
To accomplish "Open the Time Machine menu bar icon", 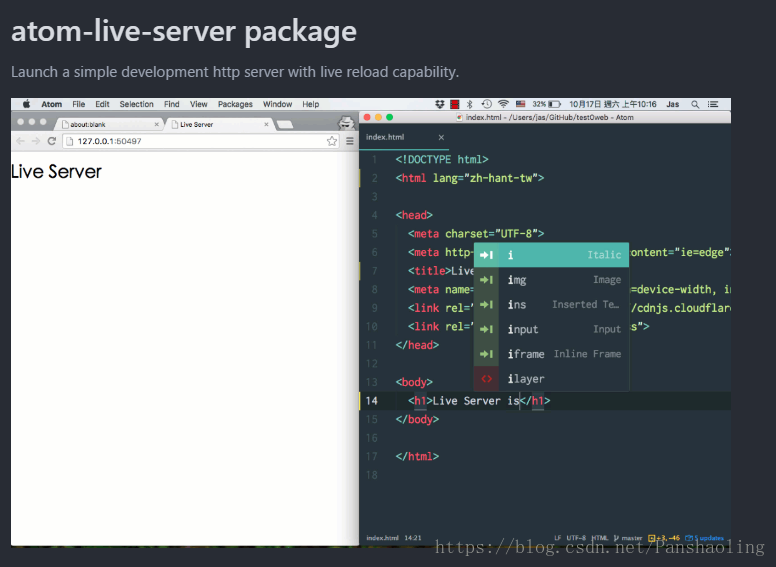I will point(486,104).
